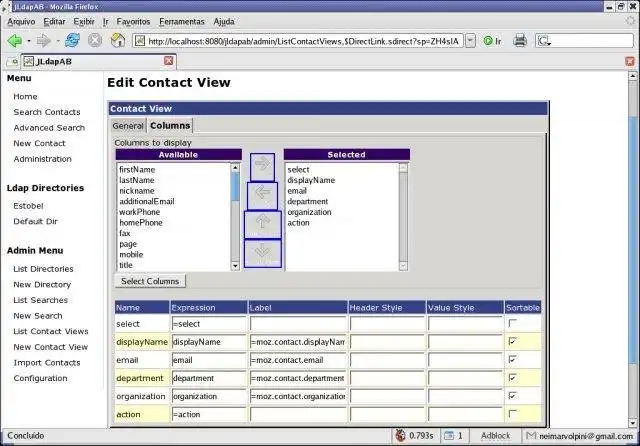The width and height of the screenshot is (640, 446).
Task: Open the Home page icon
Action: (118, 40)
